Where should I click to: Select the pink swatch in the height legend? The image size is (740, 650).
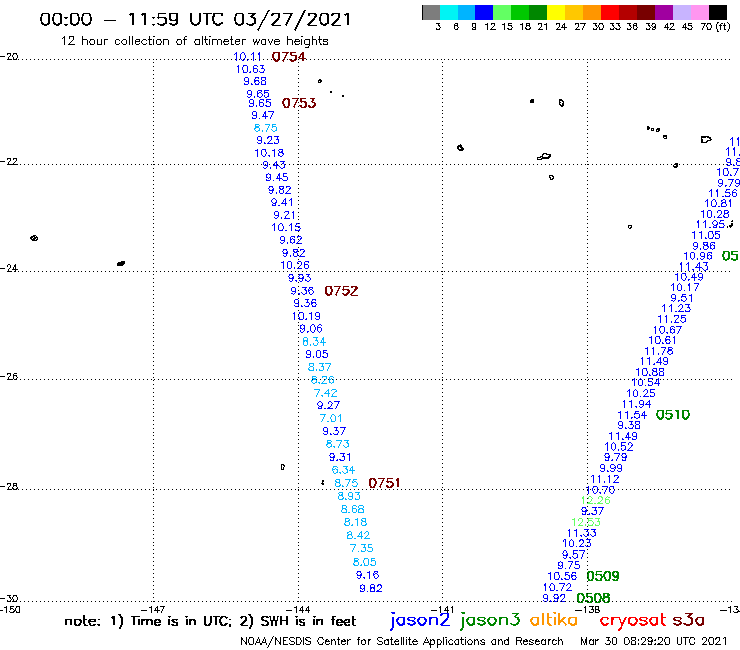tap(700, 12)
